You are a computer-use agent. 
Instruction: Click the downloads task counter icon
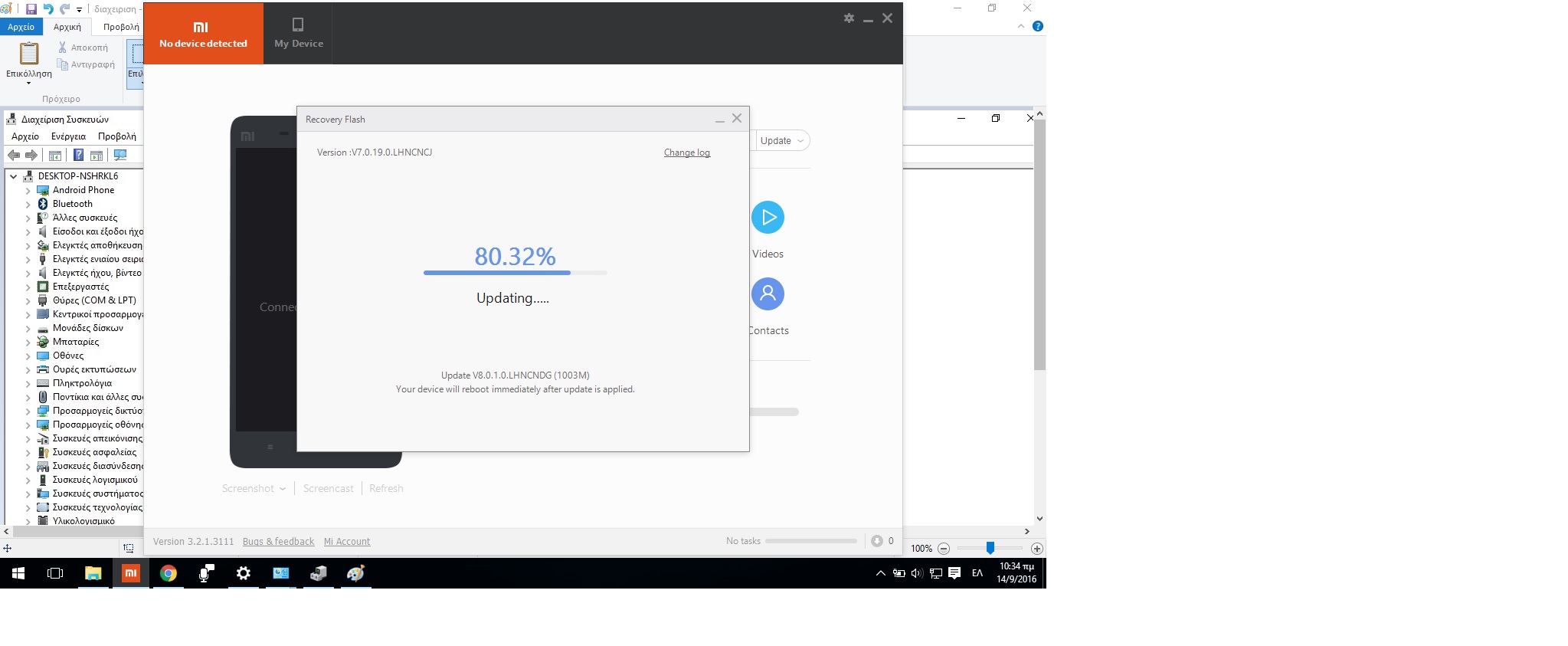[x=877, y=541]
